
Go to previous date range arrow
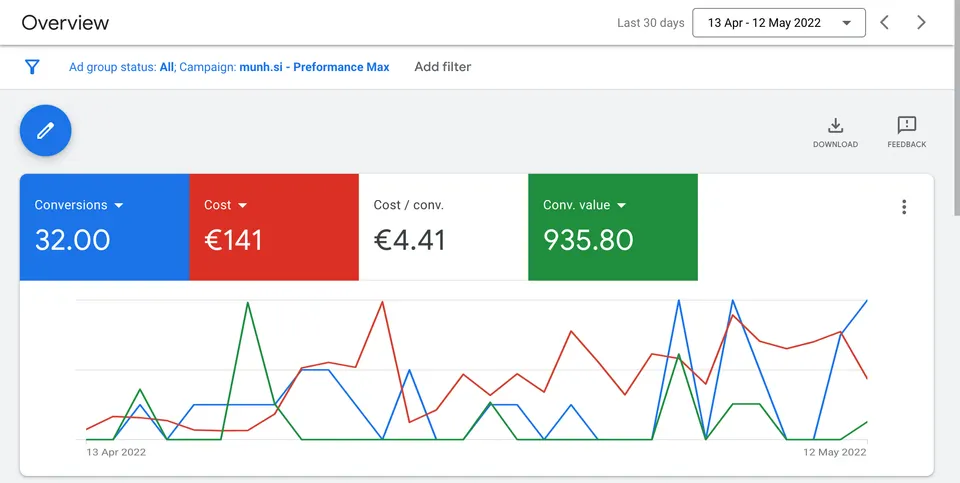(x=884, y=23)
